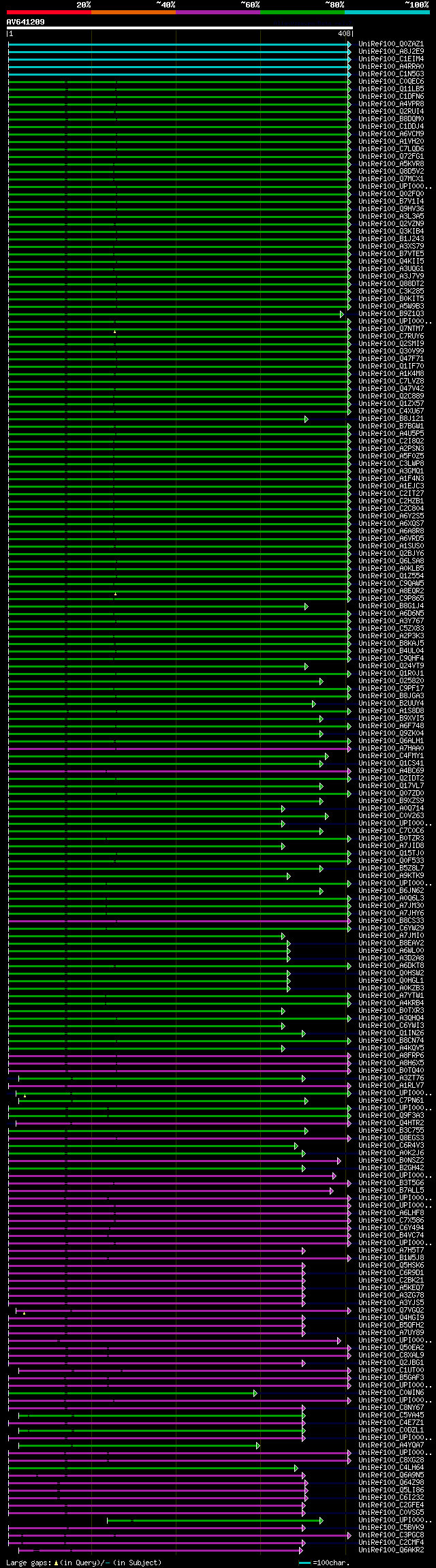Select label UniRef100_C1DFN6
The image size is (436, 1568).
(x=391, y=97)
